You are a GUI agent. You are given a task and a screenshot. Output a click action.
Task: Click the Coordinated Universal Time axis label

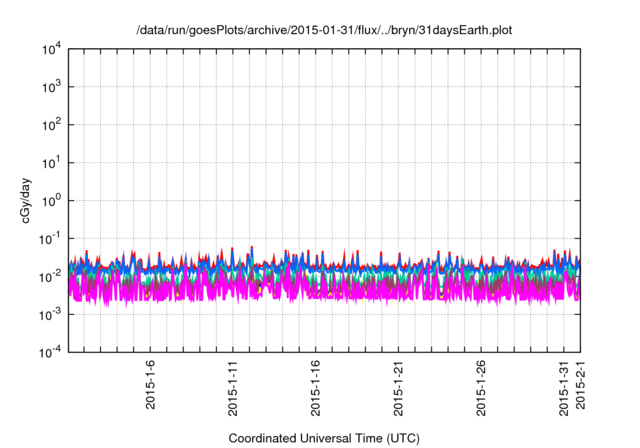pyautogui.click(x=324, y=438)
